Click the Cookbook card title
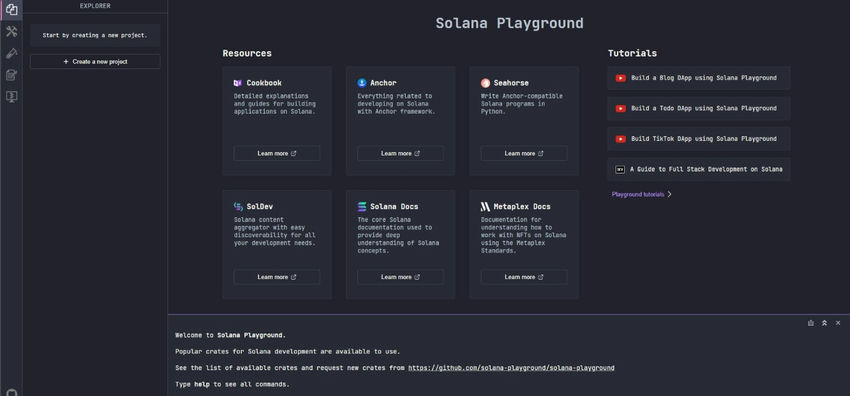The image size is (850, 396). point(264,83)
